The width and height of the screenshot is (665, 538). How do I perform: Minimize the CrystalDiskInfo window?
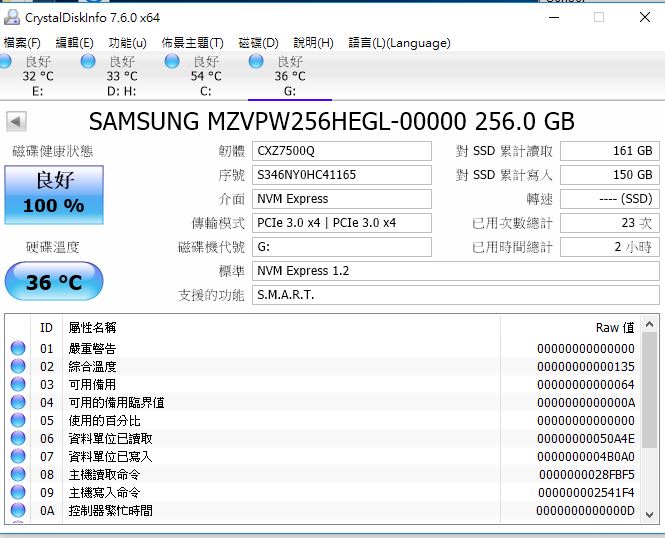(554, 17)
